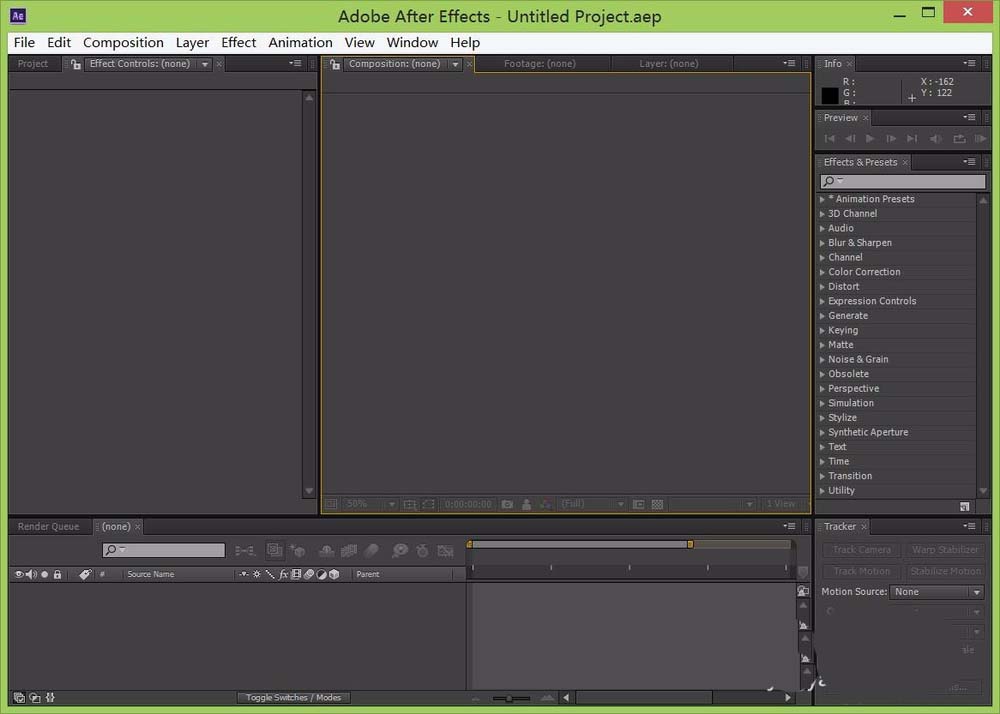Image resolution: width=1000 pixels, height=714 pixels.
Task: Expand the Keying effects category
Action: point(822,331)
